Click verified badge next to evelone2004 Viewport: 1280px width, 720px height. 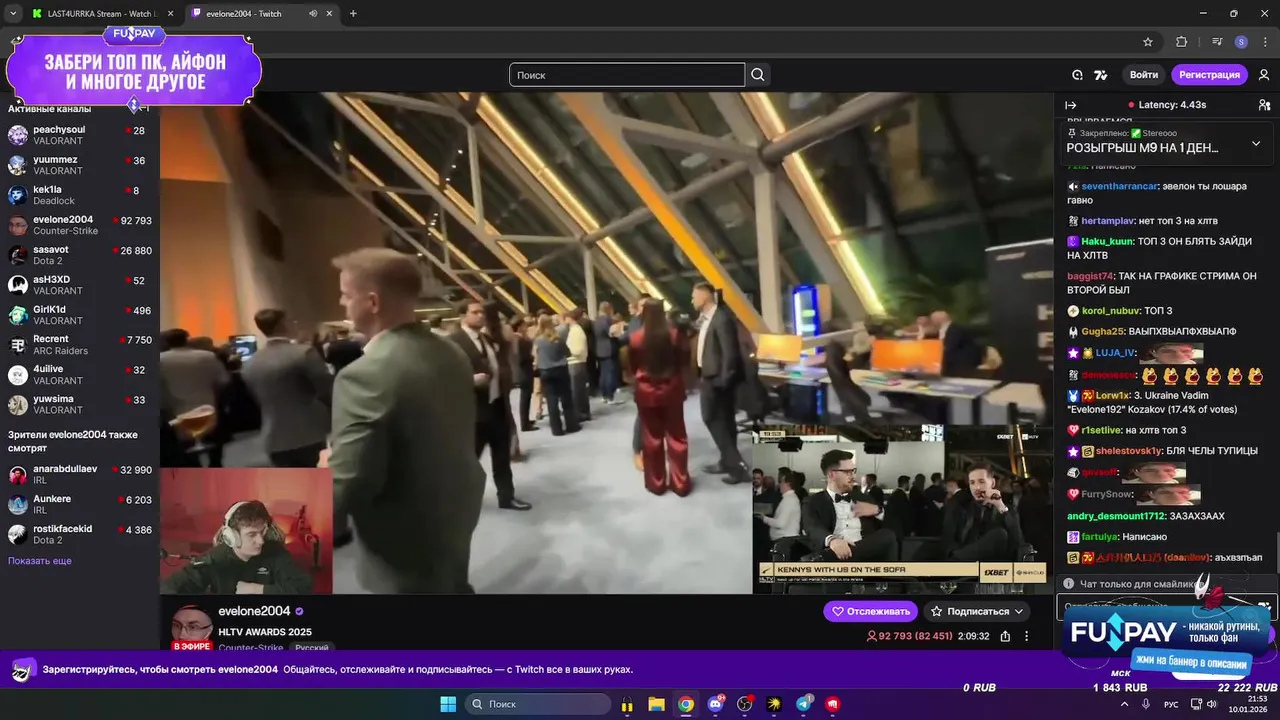[299, 611]
